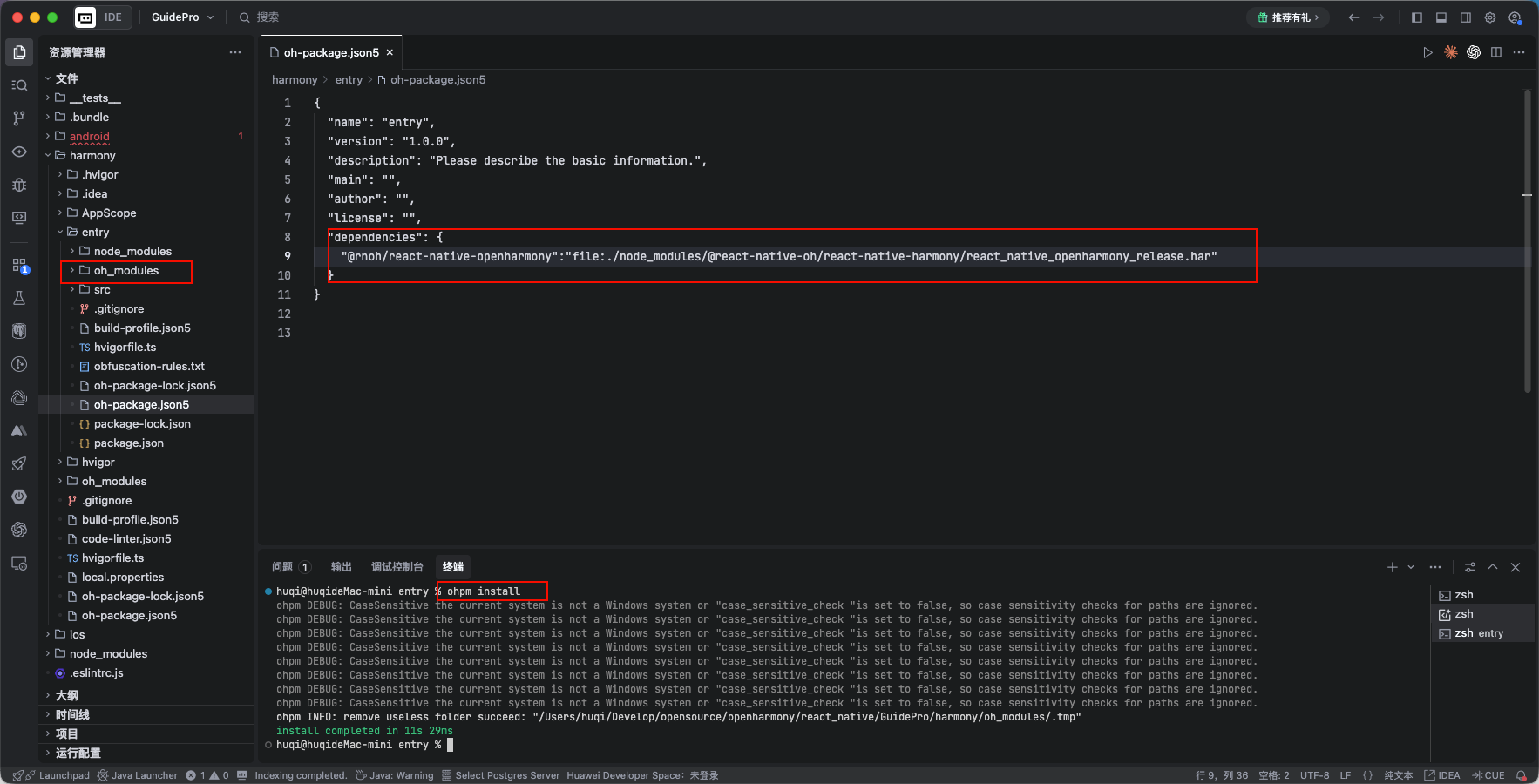Open the Run and Debug bug icon
1539x784 pixels.
click(19, 185)
